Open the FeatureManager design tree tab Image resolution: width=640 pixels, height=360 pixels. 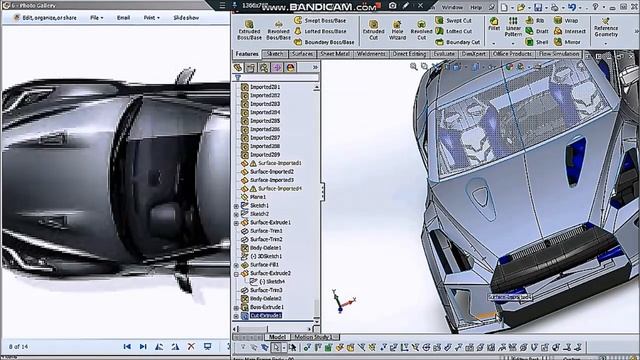(x=238, y=68)
